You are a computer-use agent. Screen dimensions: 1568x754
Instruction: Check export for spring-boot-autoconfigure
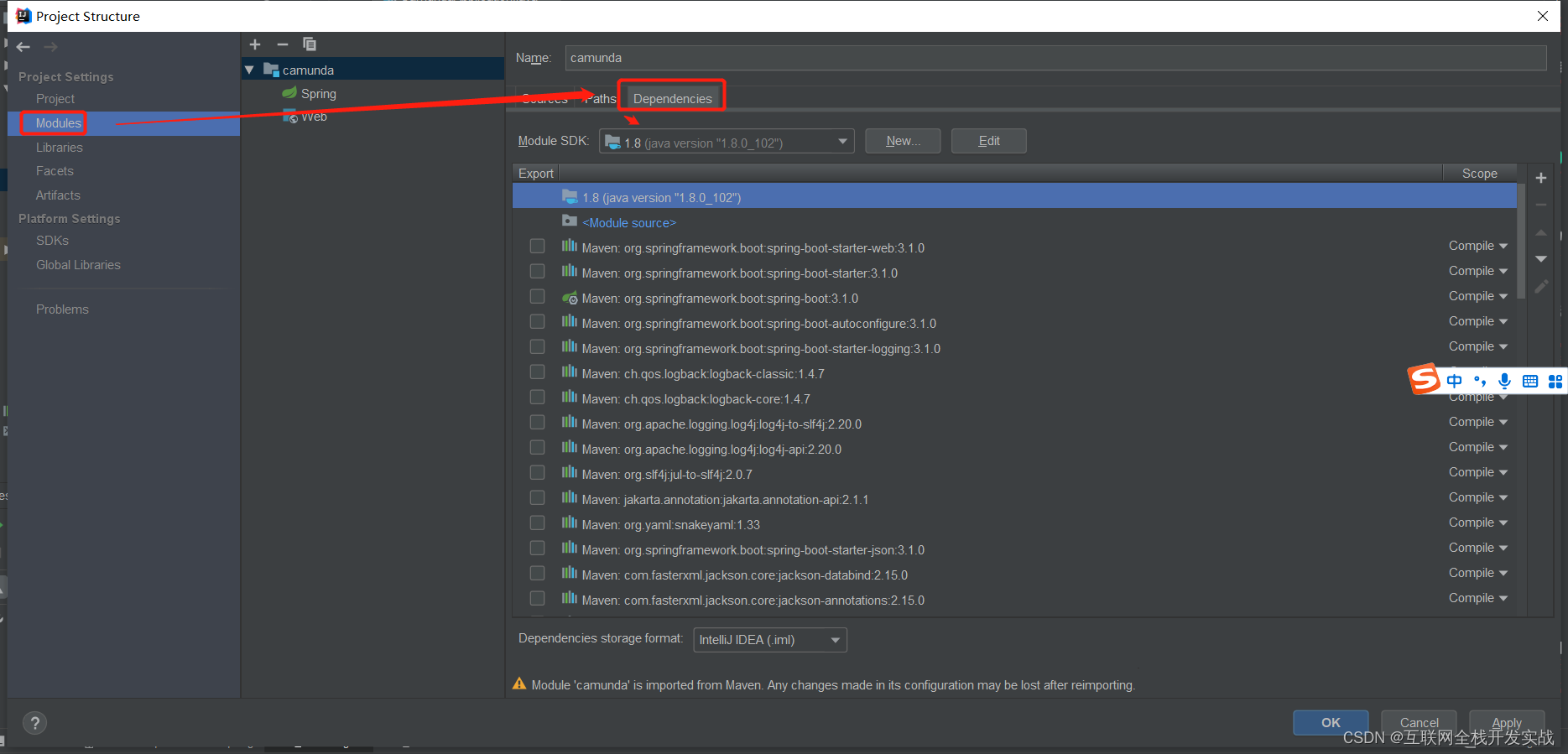538,321
